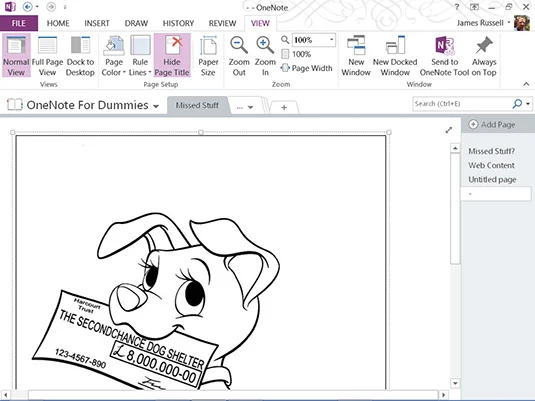Open a New Docked Window
The width and height of the screenshot is (535, 401).
pos(395,56)
